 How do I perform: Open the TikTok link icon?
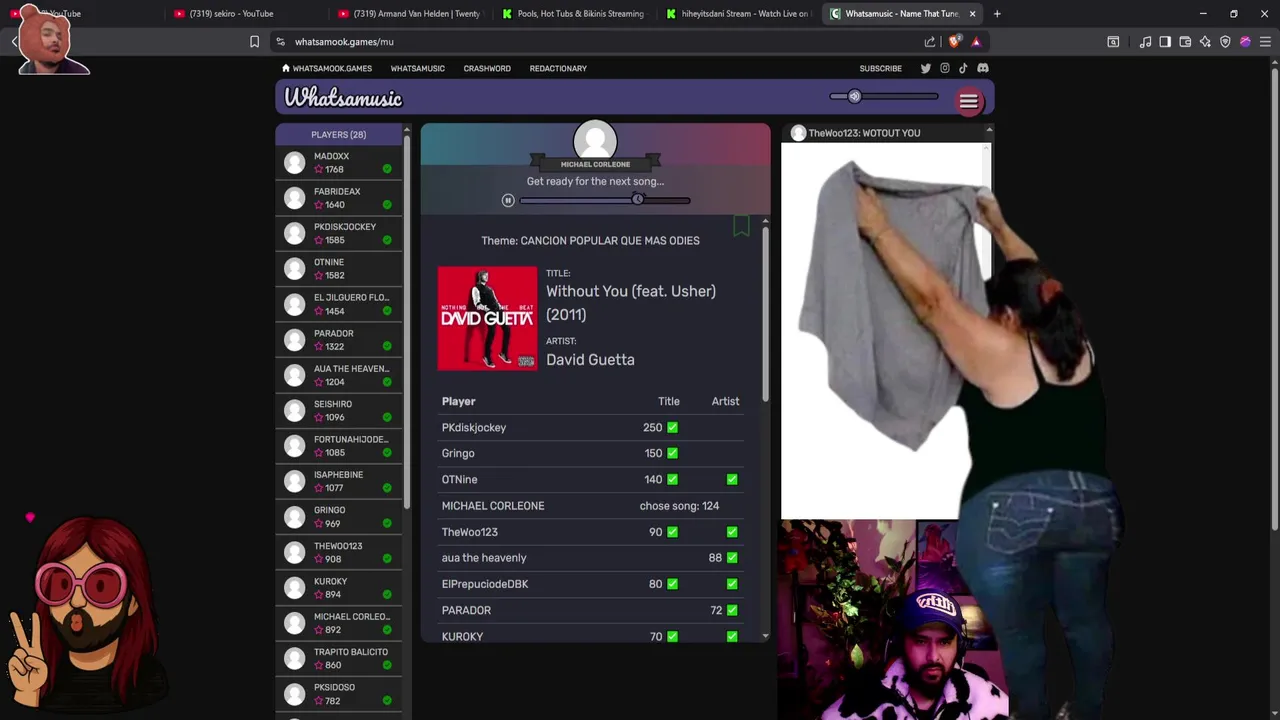tap(963, 68)
